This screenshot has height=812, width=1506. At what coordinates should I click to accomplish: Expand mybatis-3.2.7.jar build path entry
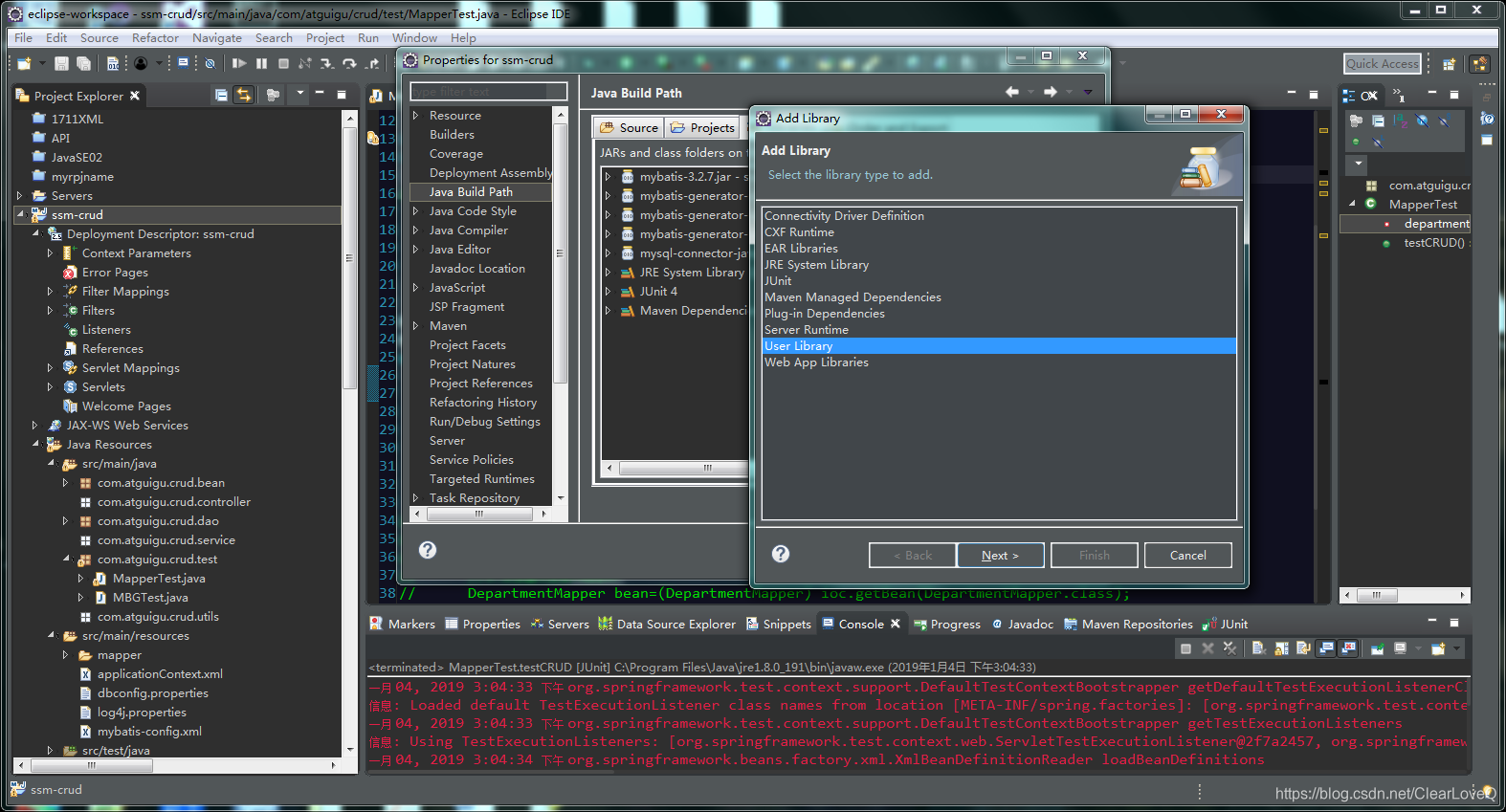[608, 176]
